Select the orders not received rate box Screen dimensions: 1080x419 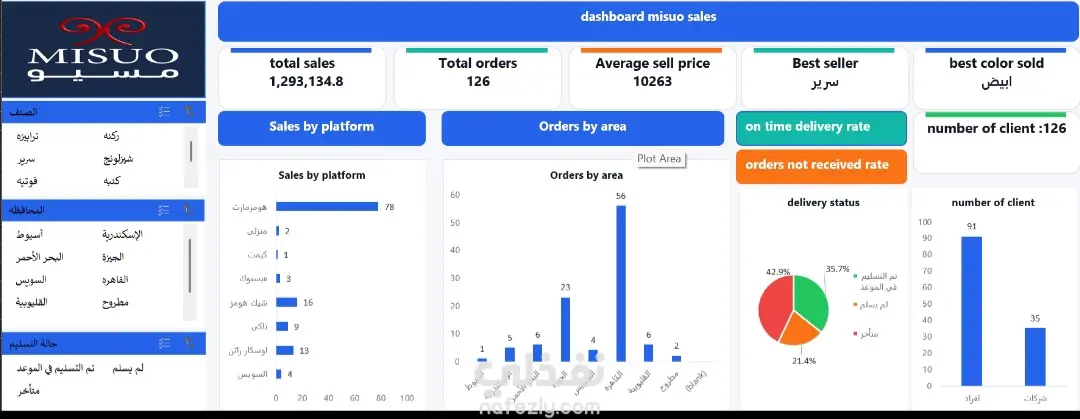pos(821,166)
